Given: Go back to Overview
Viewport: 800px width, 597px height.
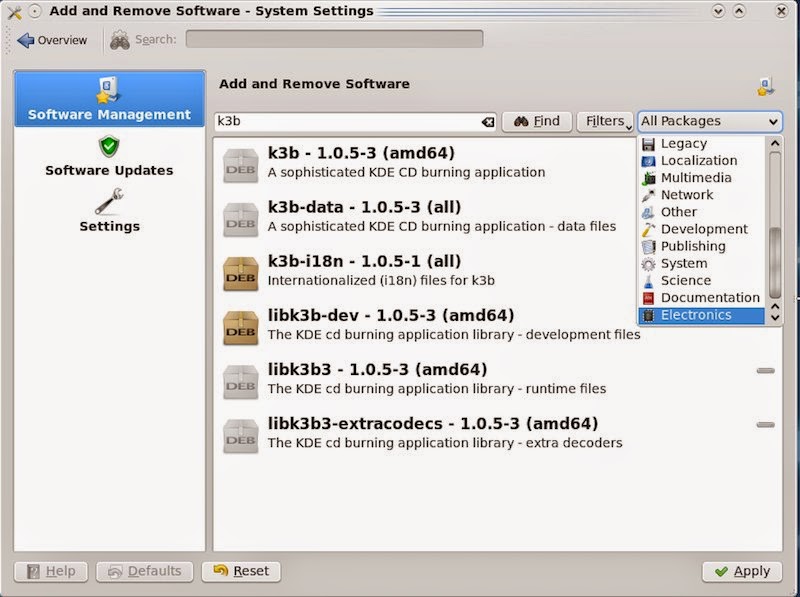Looking at the screenshot, I should 52,40.
